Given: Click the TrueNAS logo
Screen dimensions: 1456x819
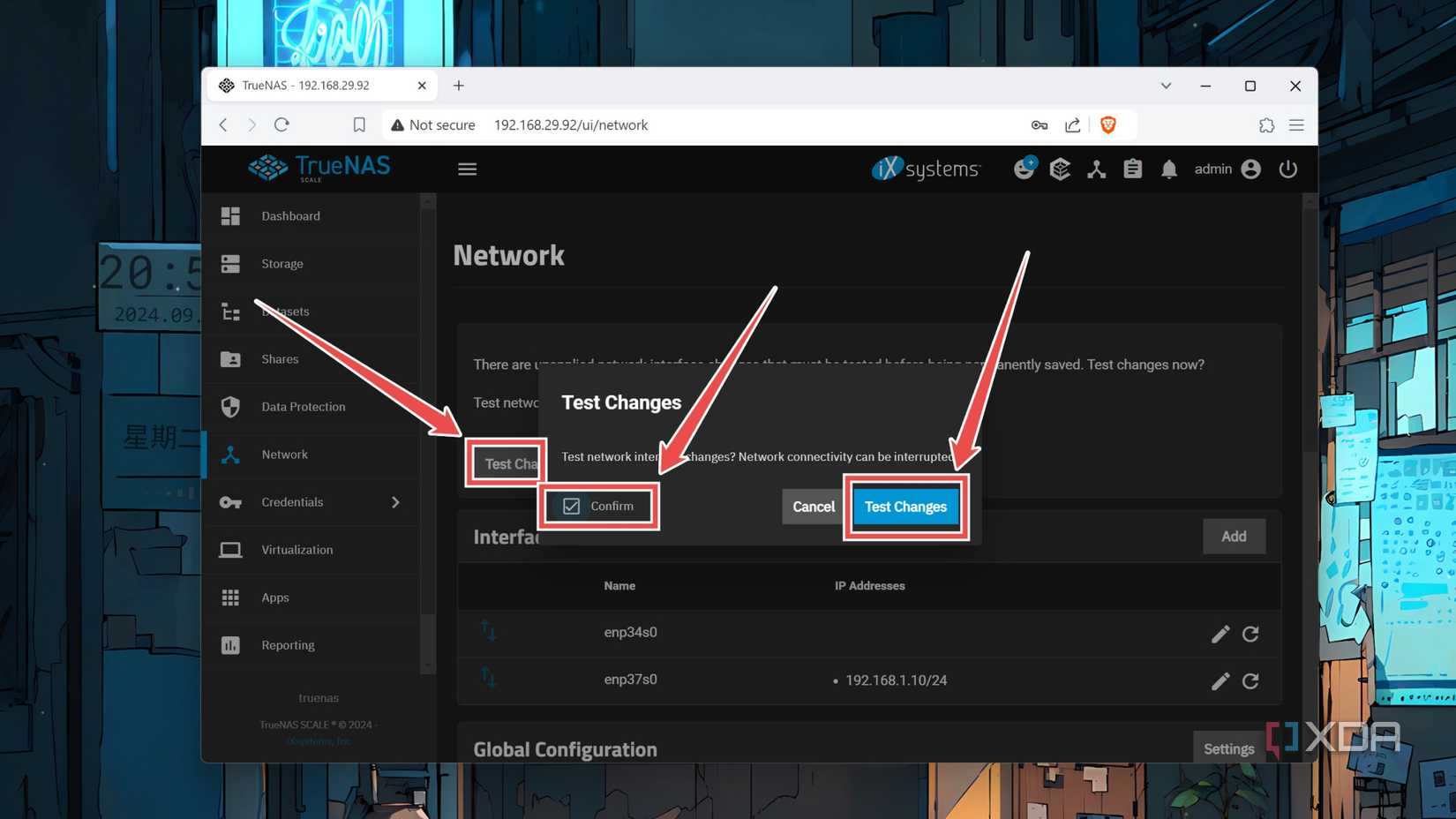Looking at the screenshot, I should (x=319, y=168).
